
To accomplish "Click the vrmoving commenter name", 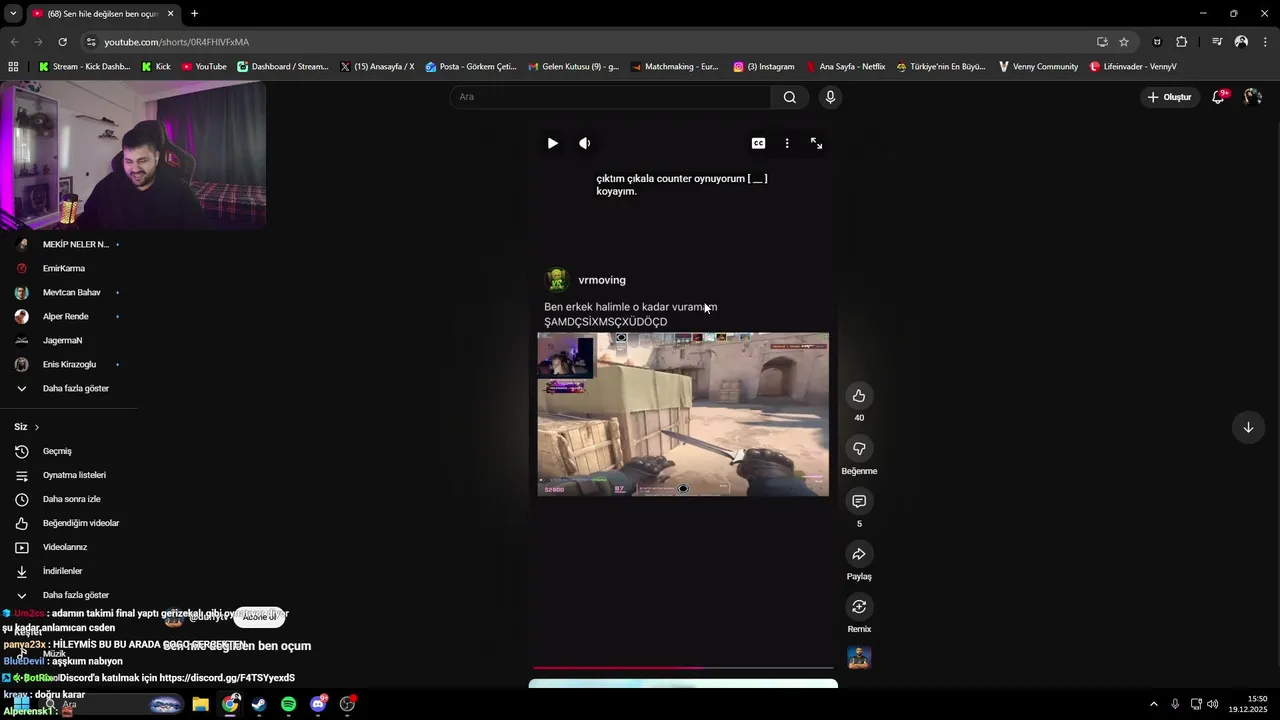I will [602, 280].
